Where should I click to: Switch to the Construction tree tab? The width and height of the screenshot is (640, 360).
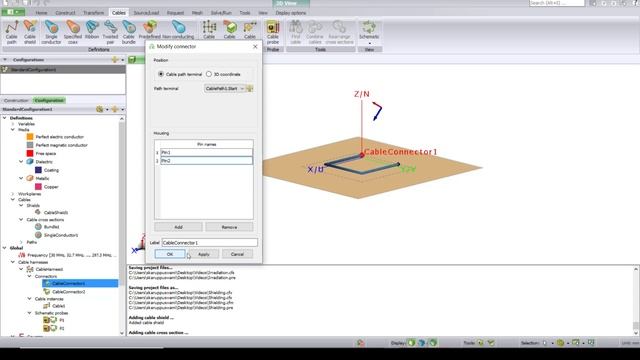point(16,100)
